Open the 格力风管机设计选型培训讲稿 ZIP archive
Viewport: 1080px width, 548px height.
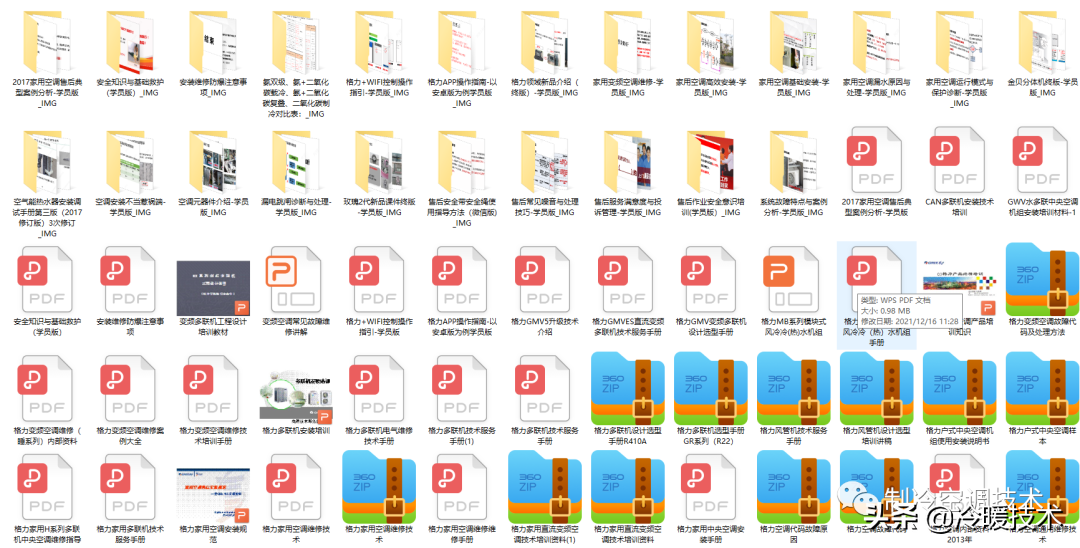[877, 388]
